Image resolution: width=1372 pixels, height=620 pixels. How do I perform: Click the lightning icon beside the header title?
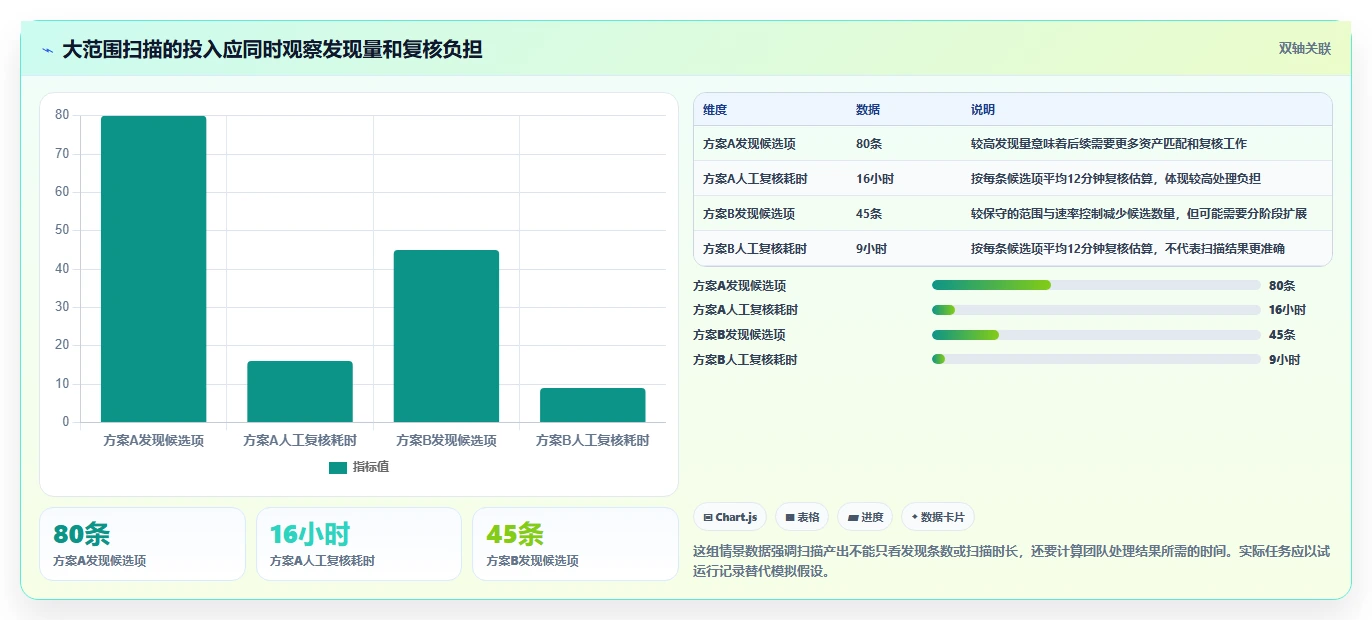point(48,50)
